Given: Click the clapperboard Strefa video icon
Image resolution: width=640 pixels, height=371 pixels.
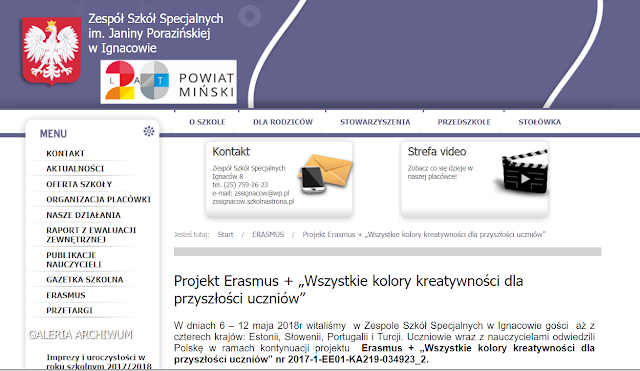Looking at the screenshot, I should [522, 171].
